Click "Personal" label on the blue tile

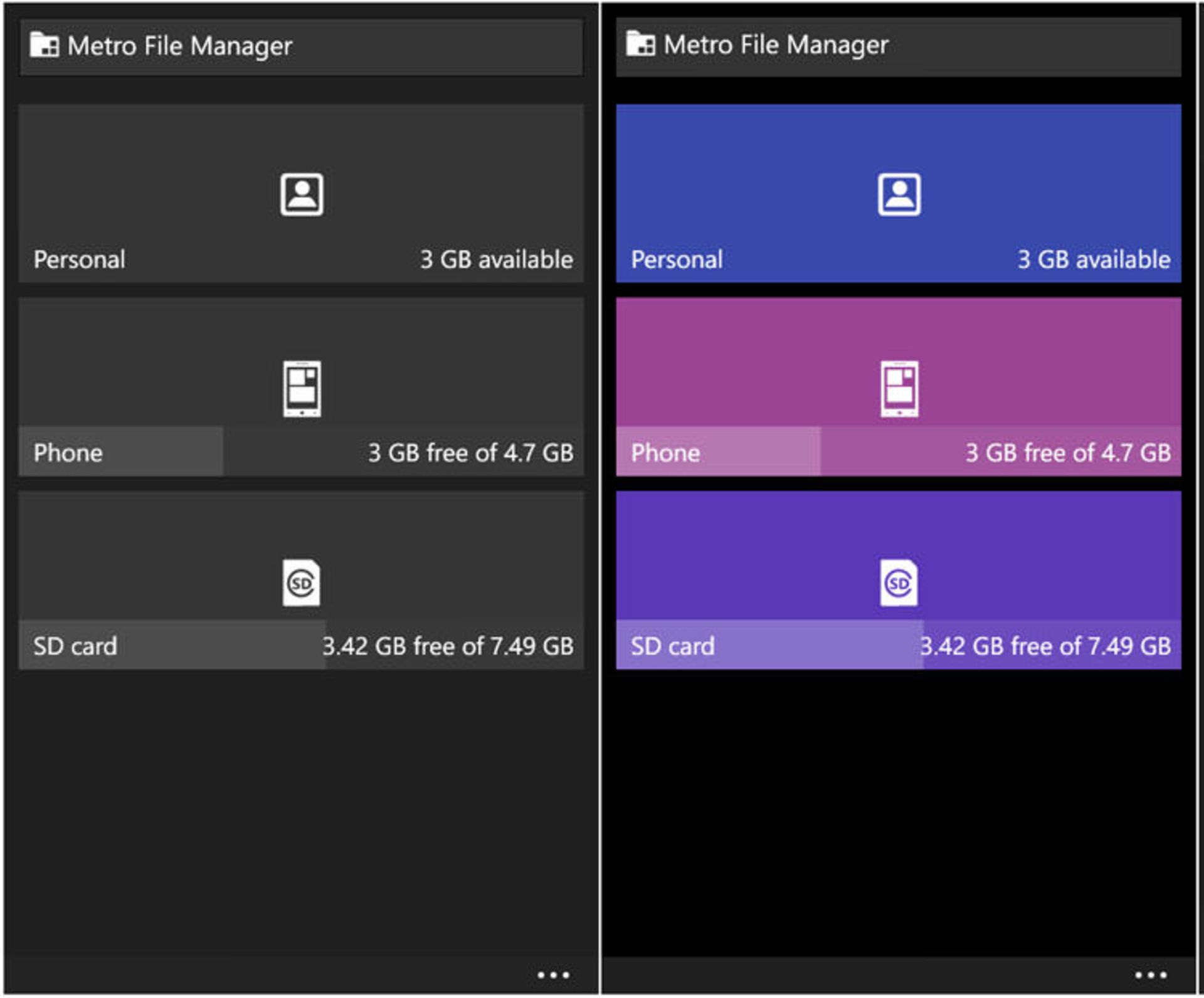pyautogui.click(x=677, y=260)
